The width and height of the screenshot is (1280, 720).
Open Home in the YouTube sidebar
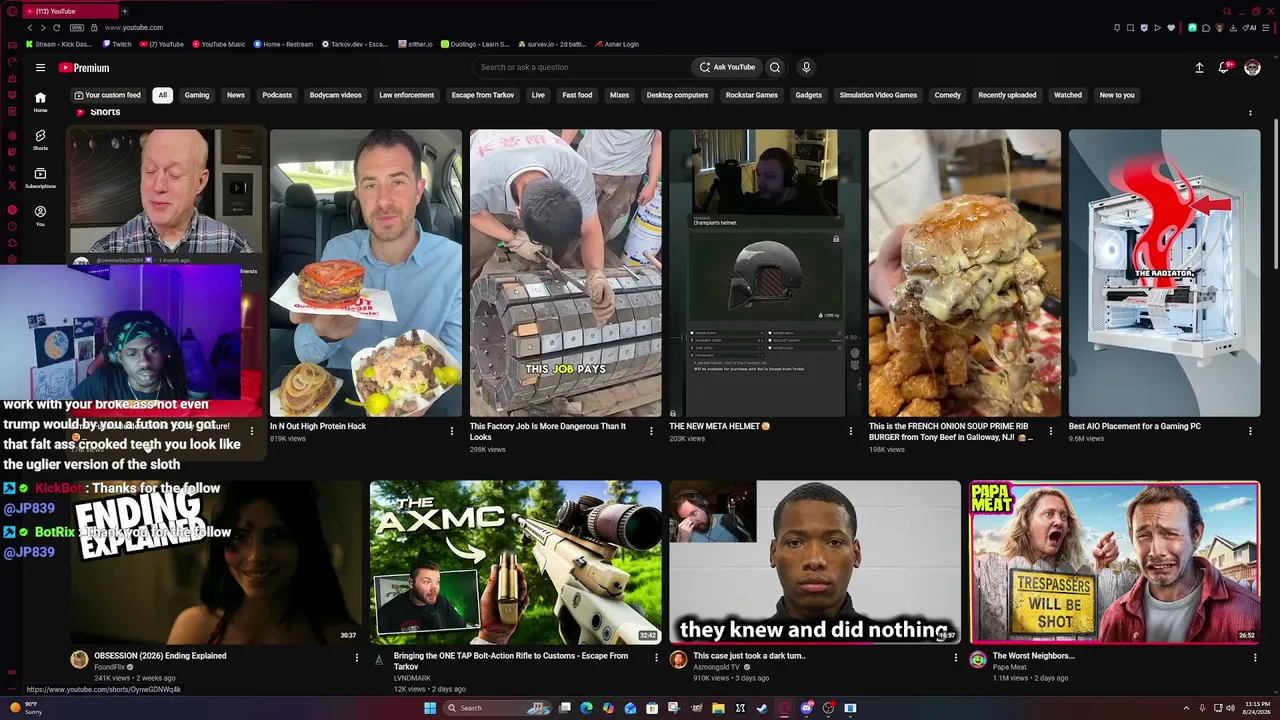pos(40,101)
